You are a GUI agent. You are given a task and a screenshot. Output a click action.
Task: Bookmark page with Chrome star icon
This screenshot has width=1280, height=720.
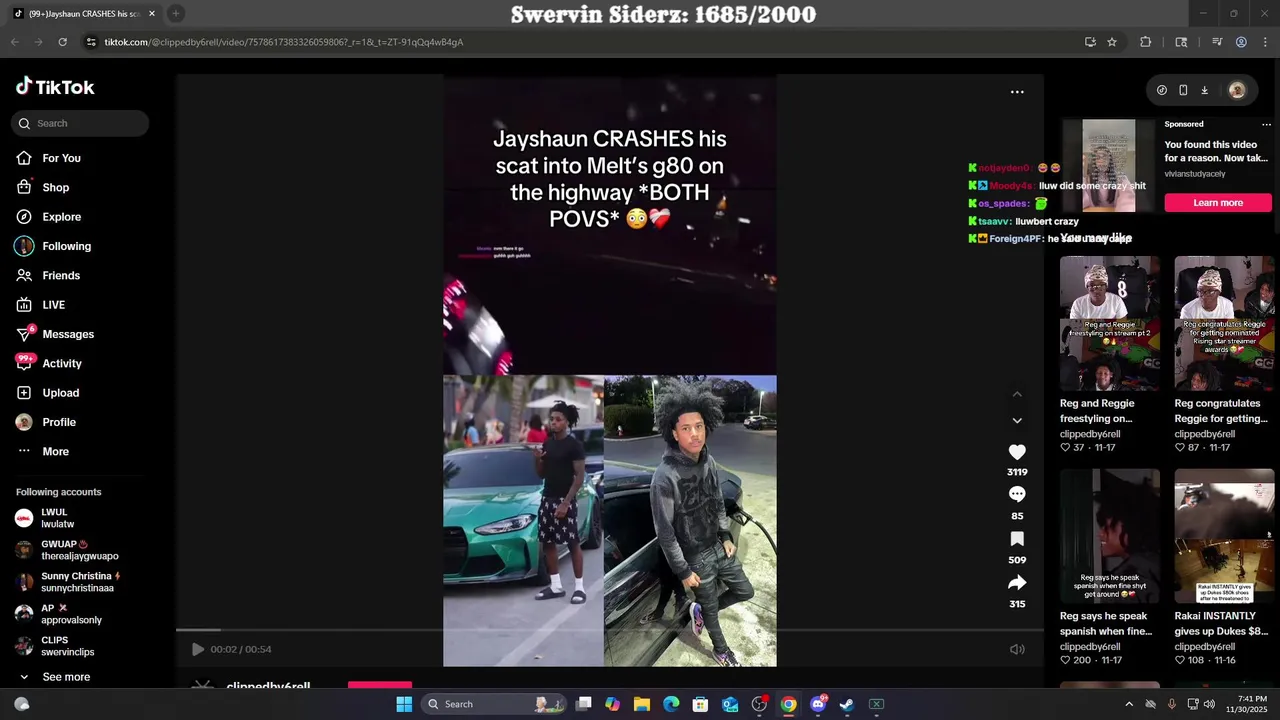pyautogui.click(x=1112, y=42)
